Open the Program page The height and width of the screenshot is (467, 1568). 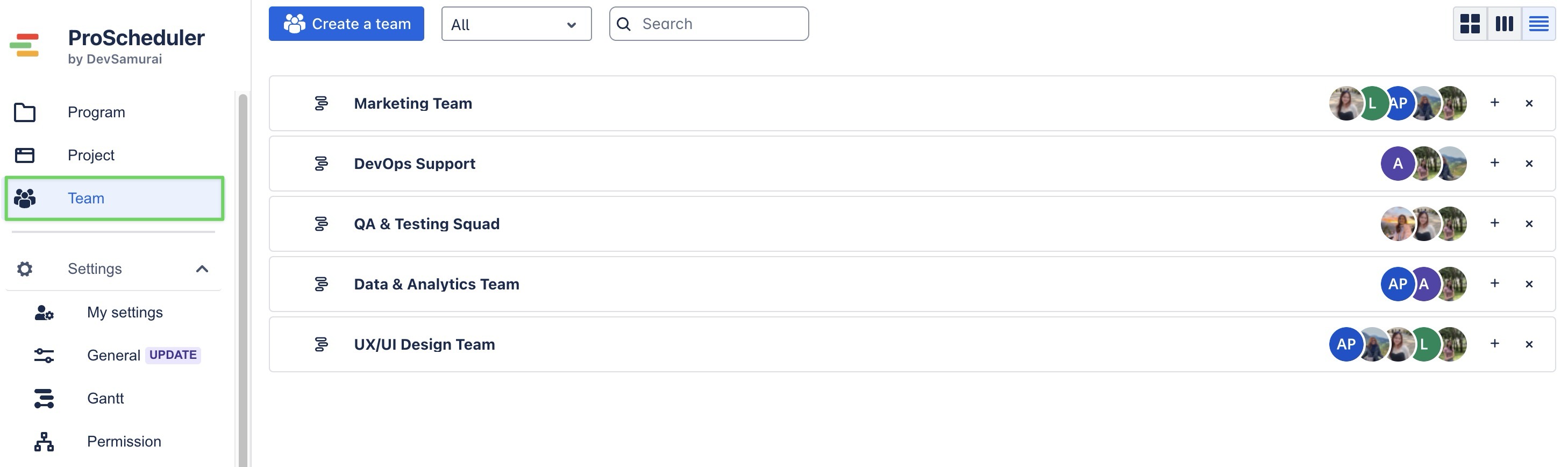coord(96,112)
